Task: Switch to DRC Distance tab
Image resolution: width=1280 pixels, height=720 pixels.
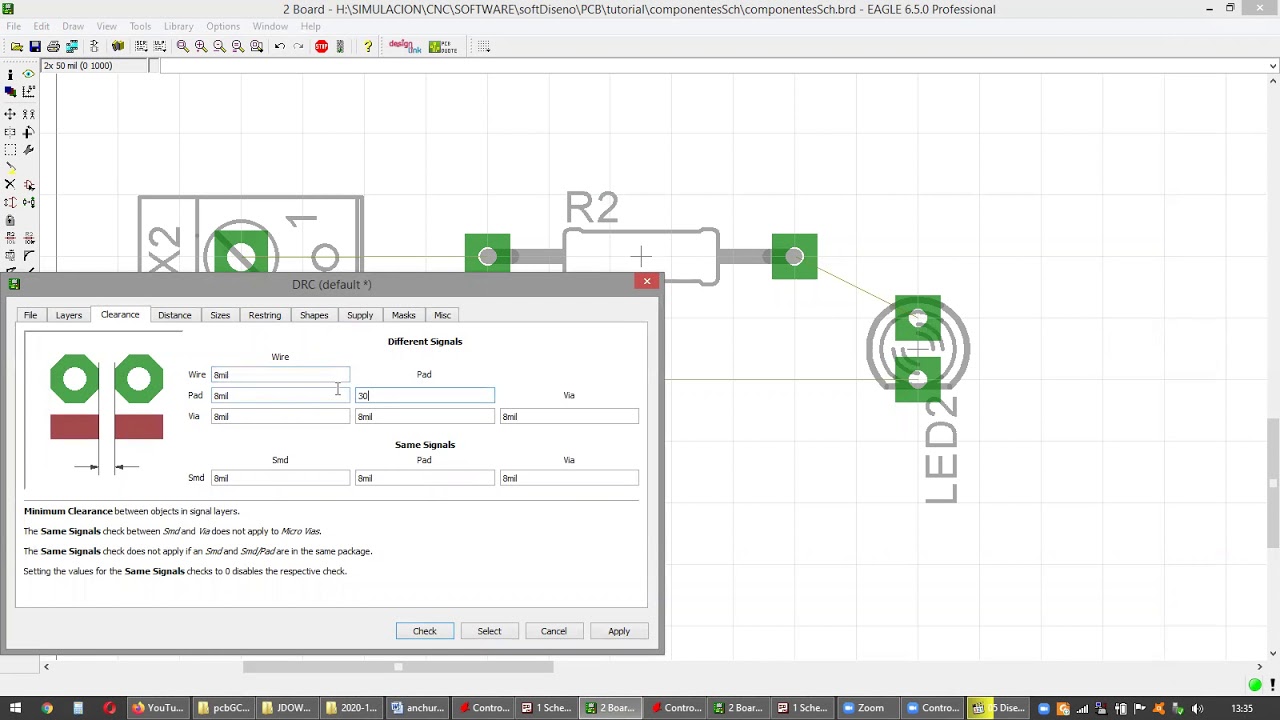Action: click(x=174, y=315)
